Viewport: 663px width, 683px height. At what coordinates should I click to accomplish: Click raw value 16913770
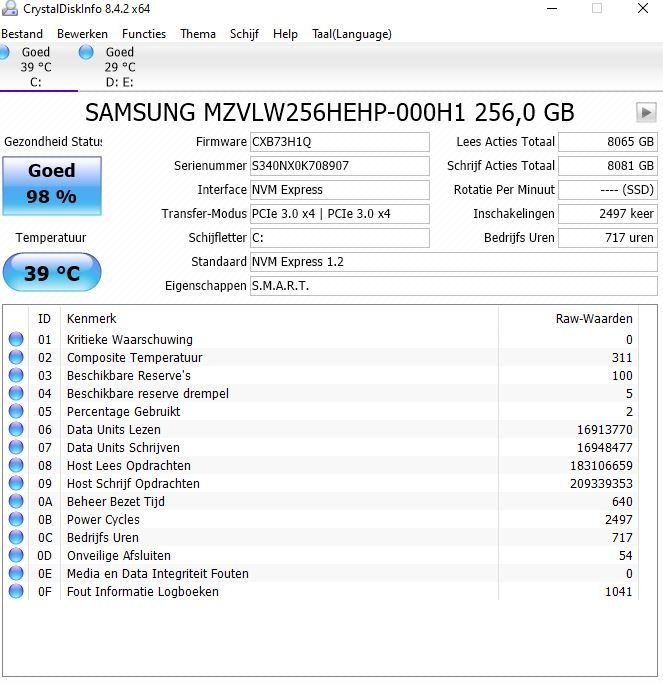pos(605,429)
